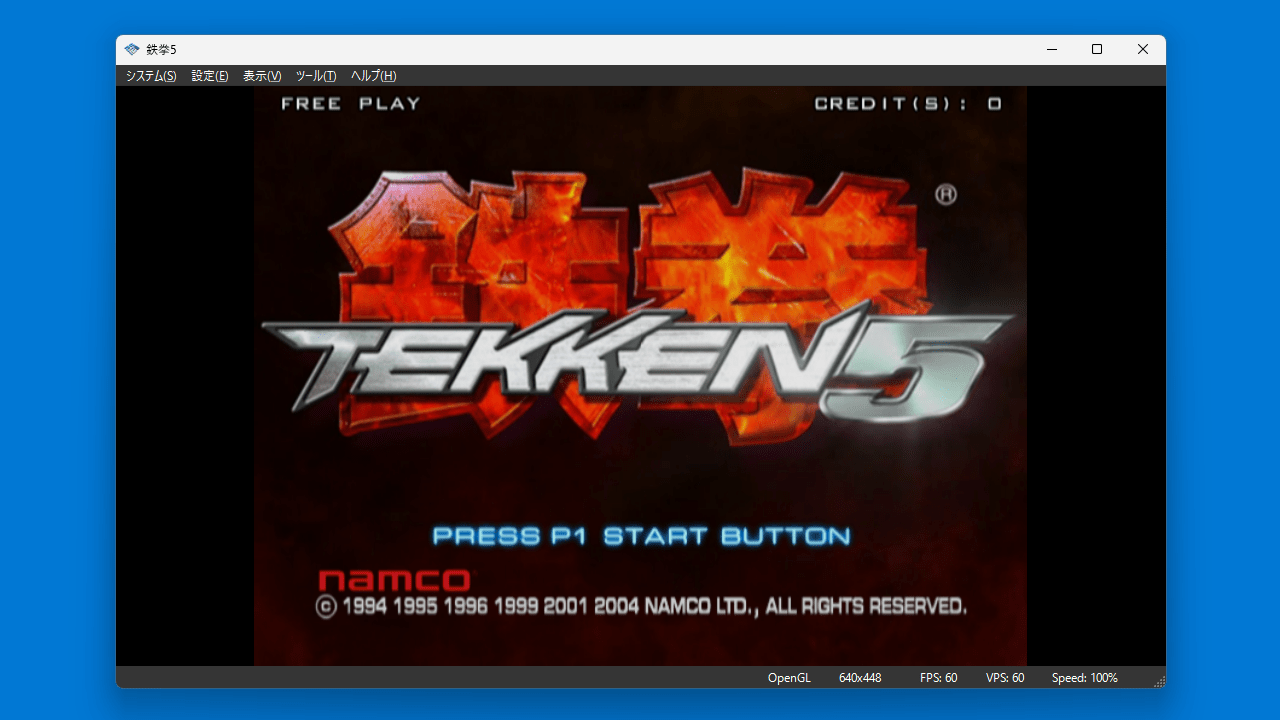1280x720 pixels.
Task: Click the Speed: 100% status entry
Action: (1084, 678)
